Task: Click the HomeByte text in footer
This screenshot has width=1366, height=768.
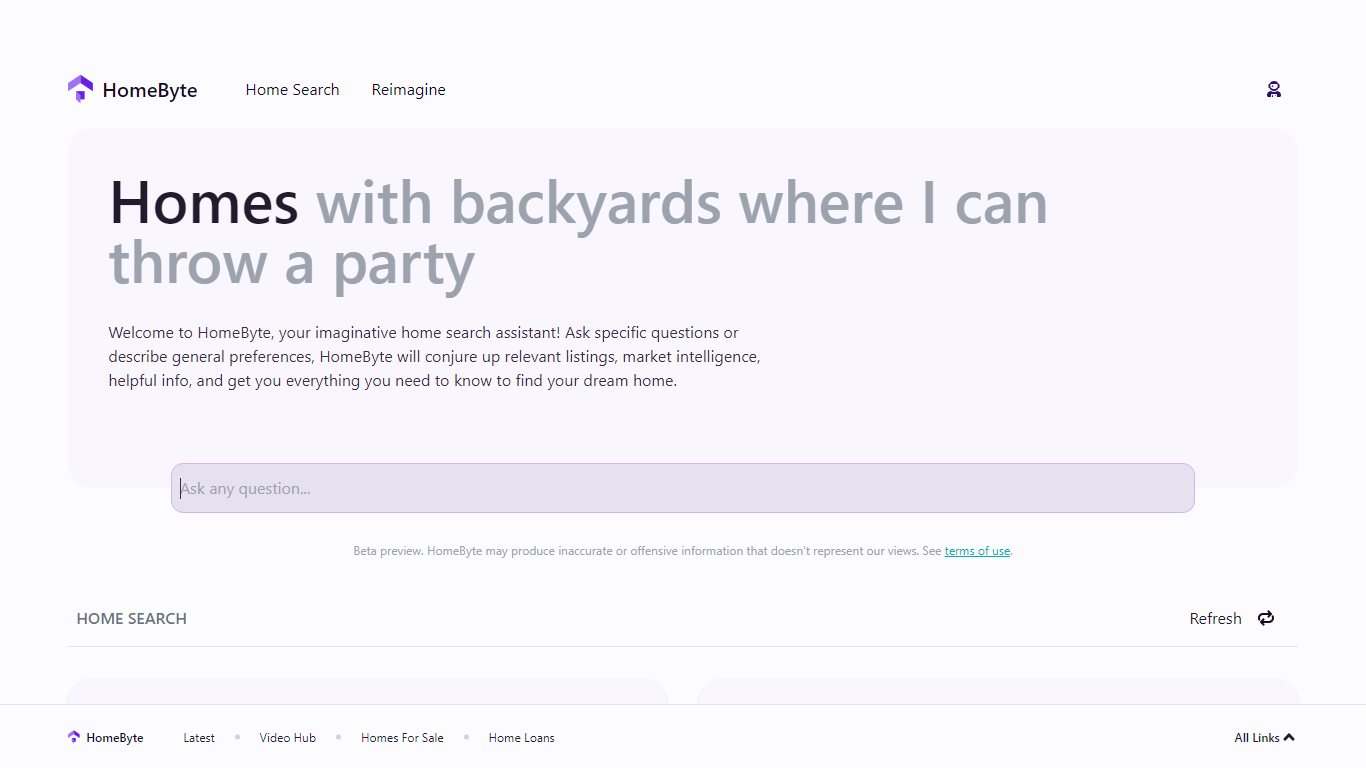Action: pos(115,738)
